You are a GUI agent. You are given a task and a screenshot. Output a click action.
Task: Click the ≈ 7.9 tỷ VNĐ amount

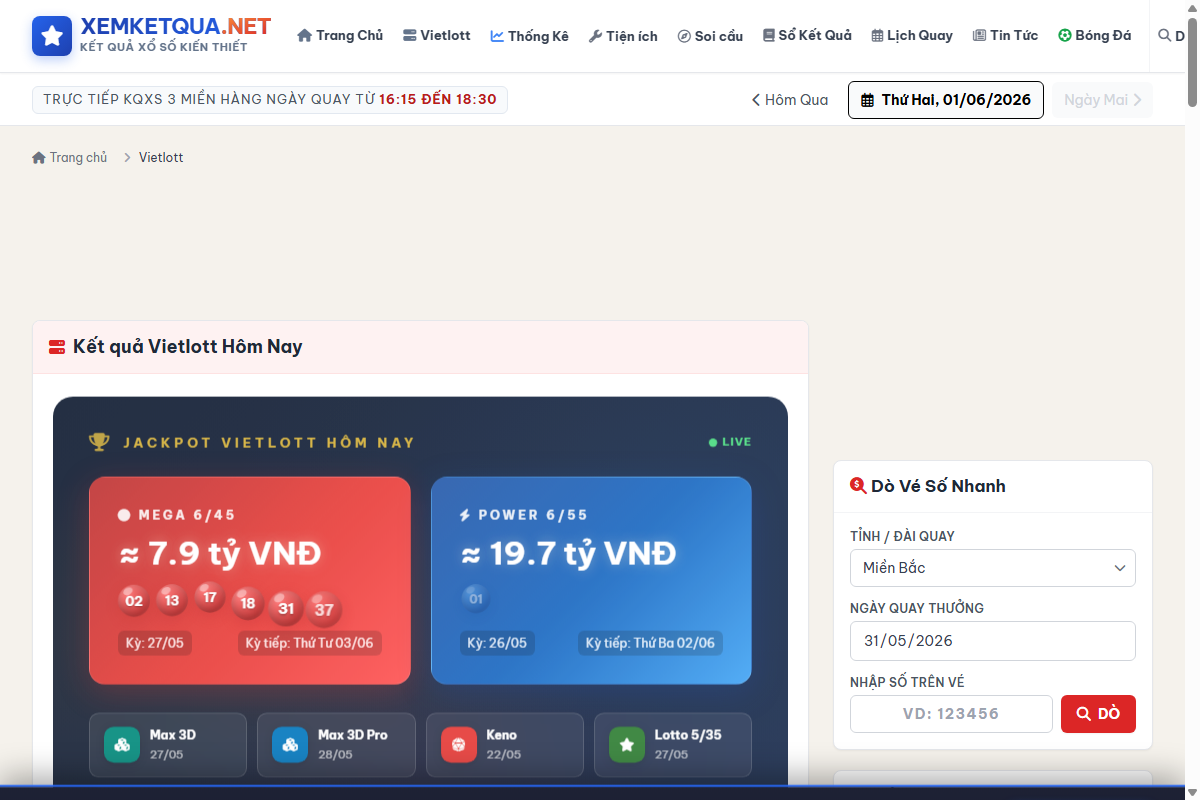click(x=220, y=553)
